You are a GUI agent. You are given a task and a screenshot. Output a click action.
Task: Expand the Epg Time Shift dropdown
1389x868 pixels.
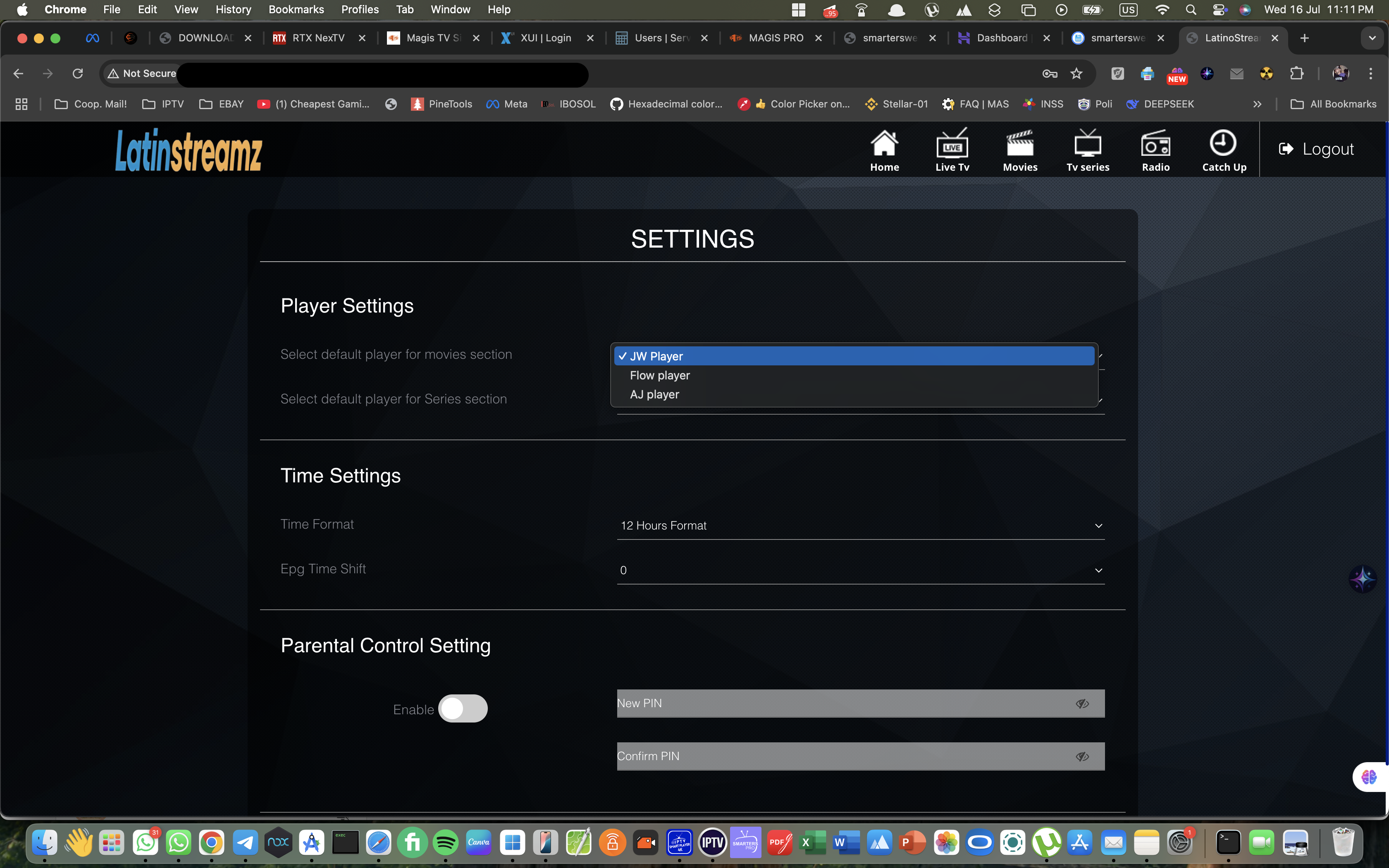coord(859,570)
